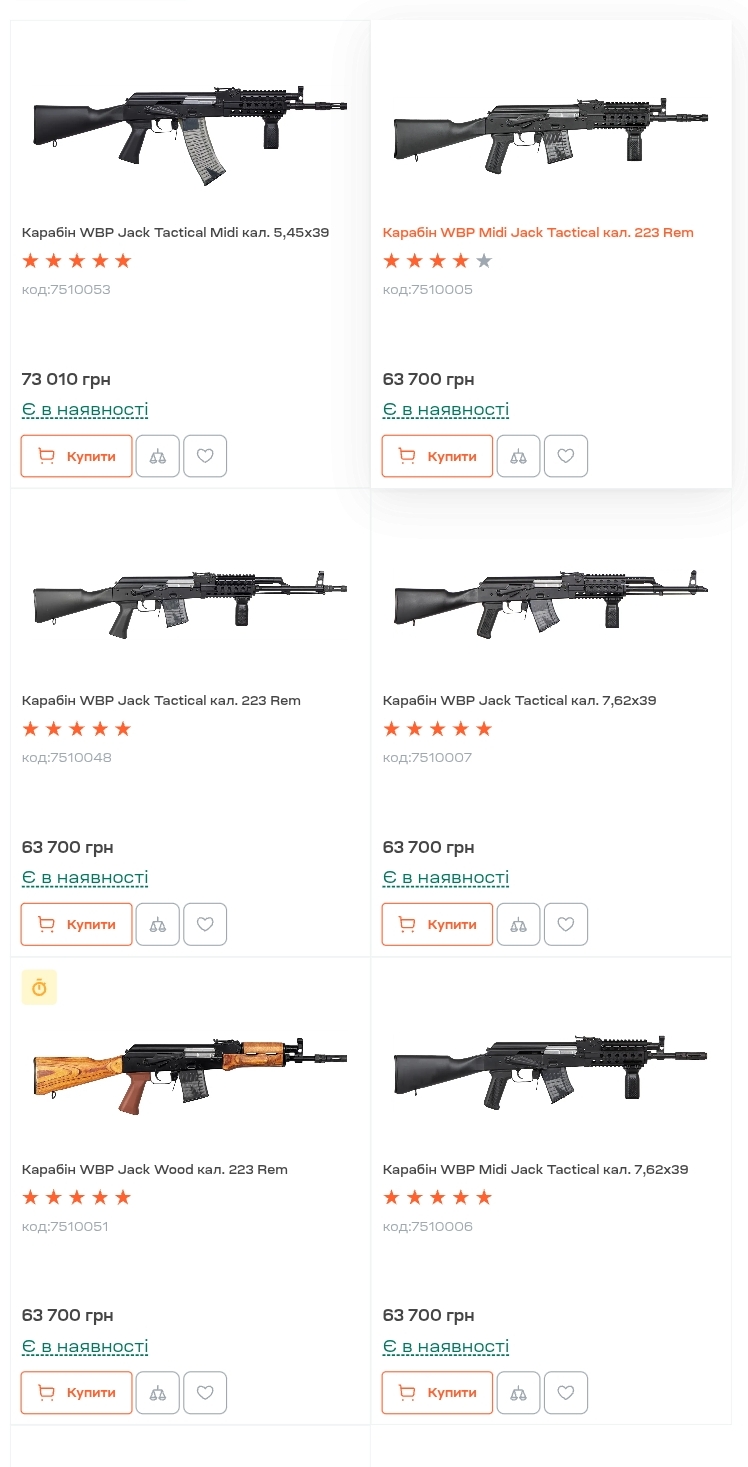Compare the Midi Jack Tactical 7,62x39 carbine

point(518,1392)
